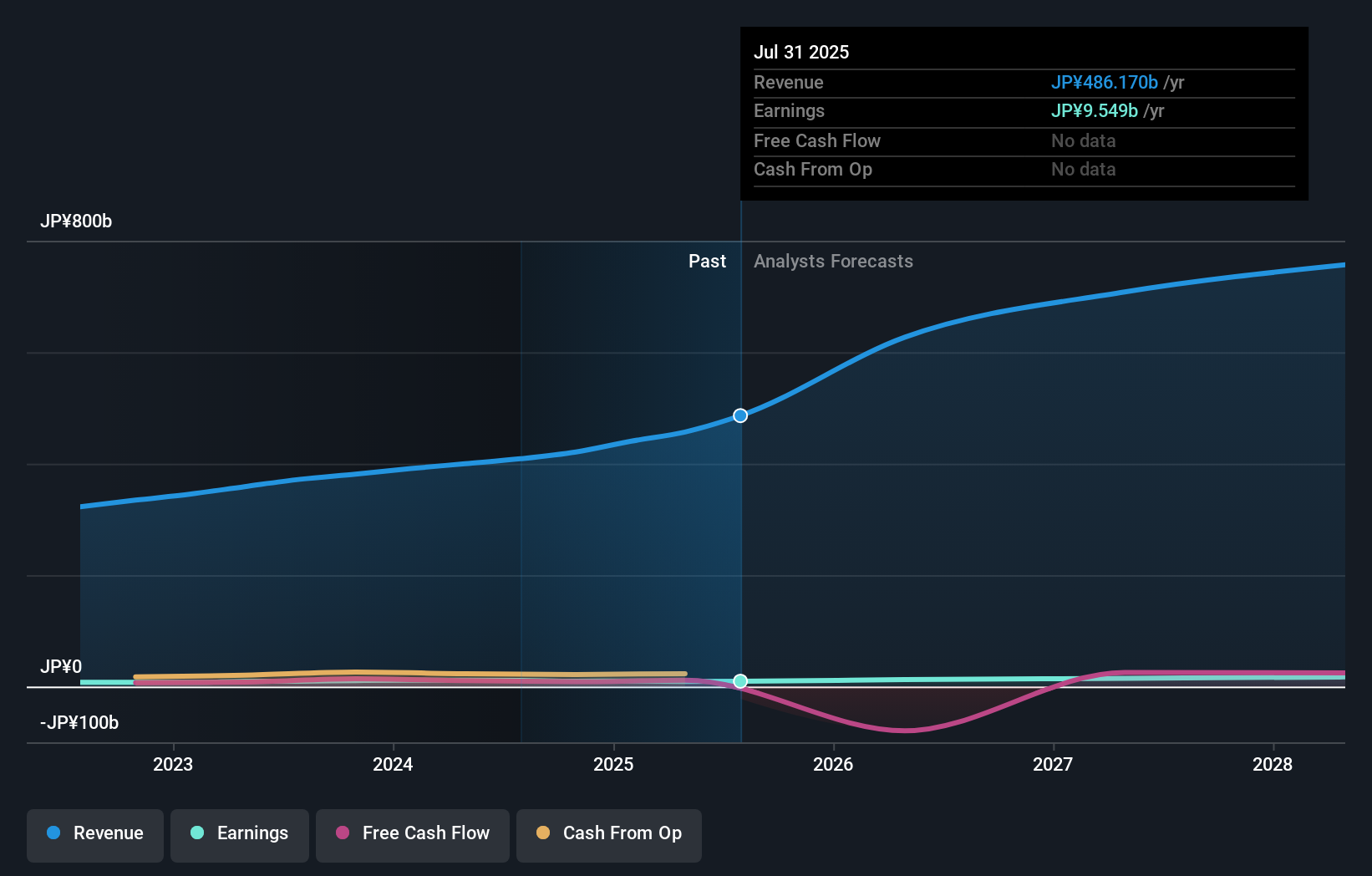This screenshot has width=1372, height=876.
Task: Toggle the Revenue series visibility
Action: point(94,835)
